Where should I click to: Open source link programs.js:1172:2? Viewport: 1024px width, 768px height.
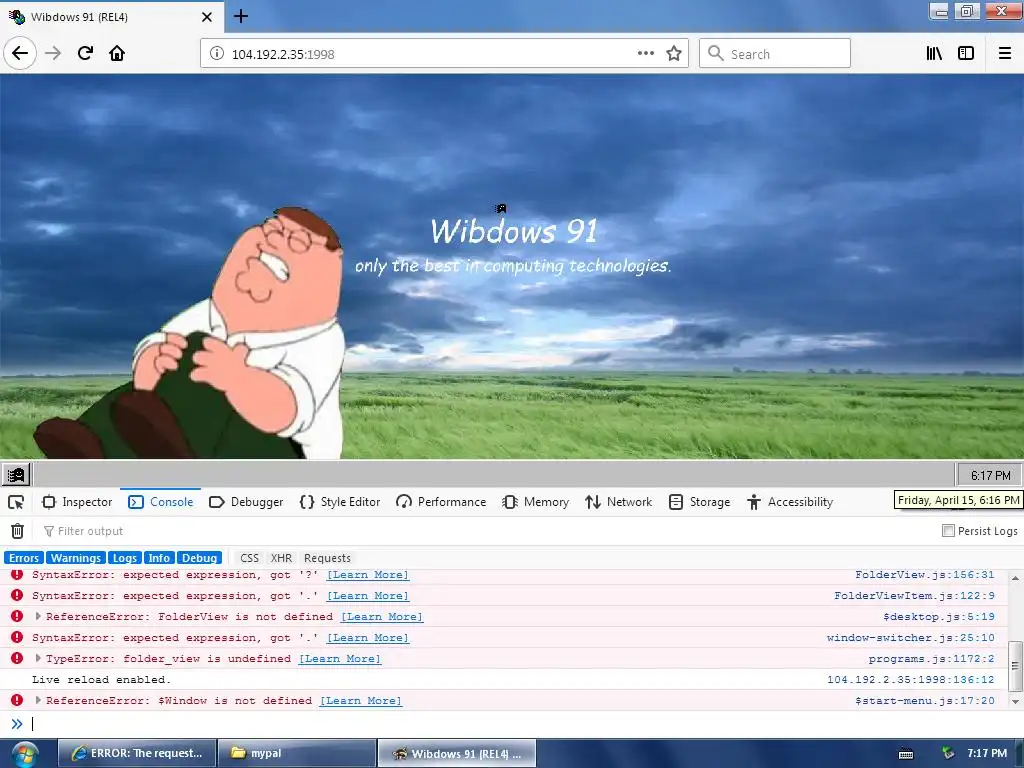click(932, 658)
